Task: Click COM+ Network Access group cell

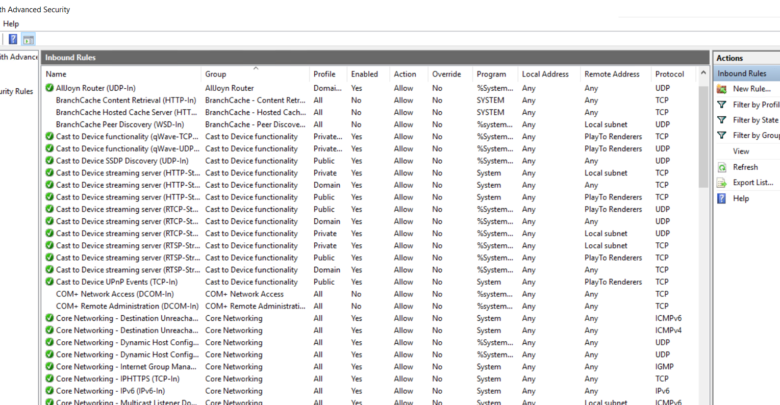Action: (244, 294)
